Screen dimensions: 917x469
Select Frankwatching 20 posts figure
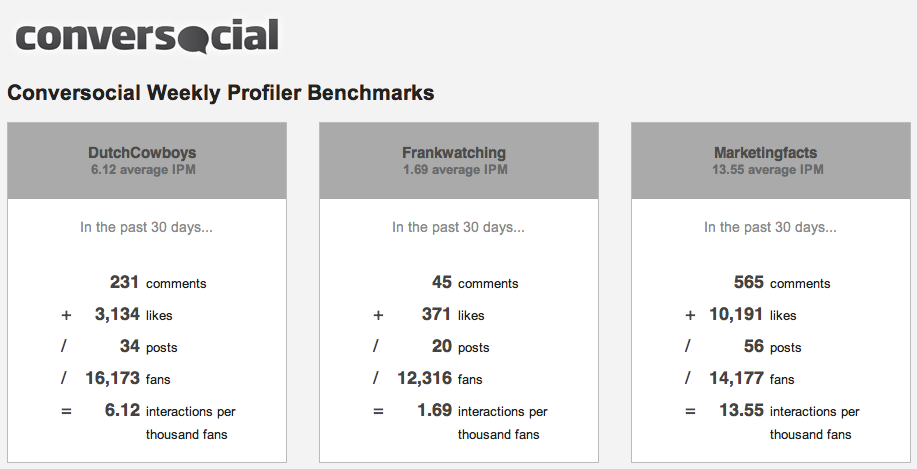pyautogui.click(x=442, y=347)
